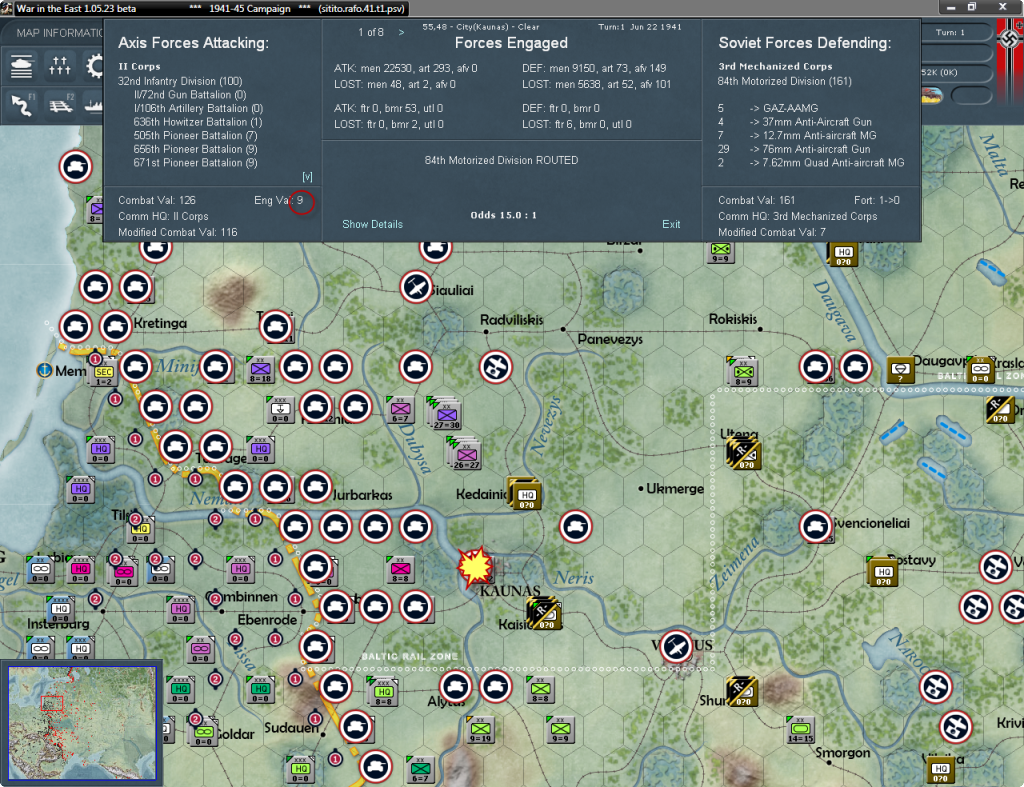
Task: Select 671st Pioneer Battalion (9) entry
Action: 195,163
